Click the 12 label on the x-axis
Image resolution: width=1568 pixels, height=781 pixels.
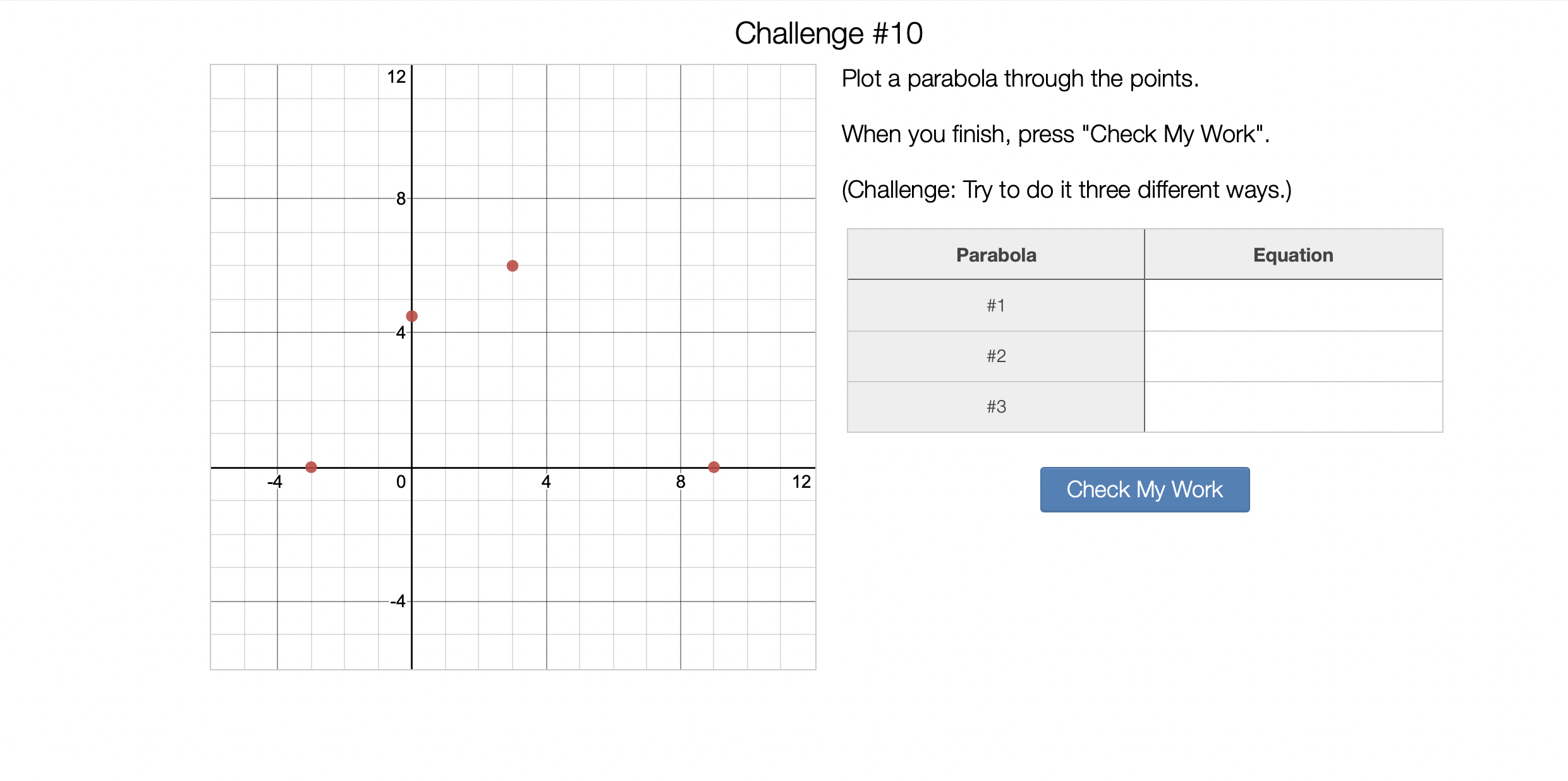801,482
